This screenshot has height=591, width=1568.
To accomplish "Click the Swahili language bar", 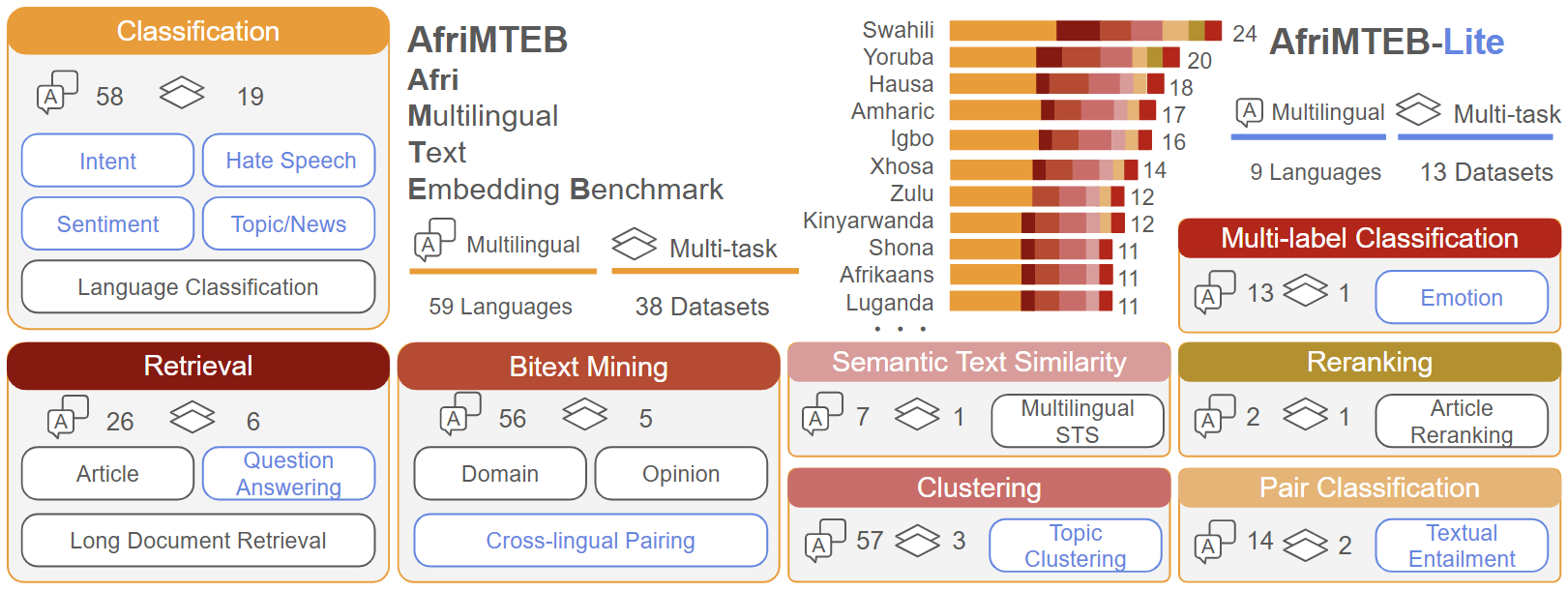I will point(1084,31).
